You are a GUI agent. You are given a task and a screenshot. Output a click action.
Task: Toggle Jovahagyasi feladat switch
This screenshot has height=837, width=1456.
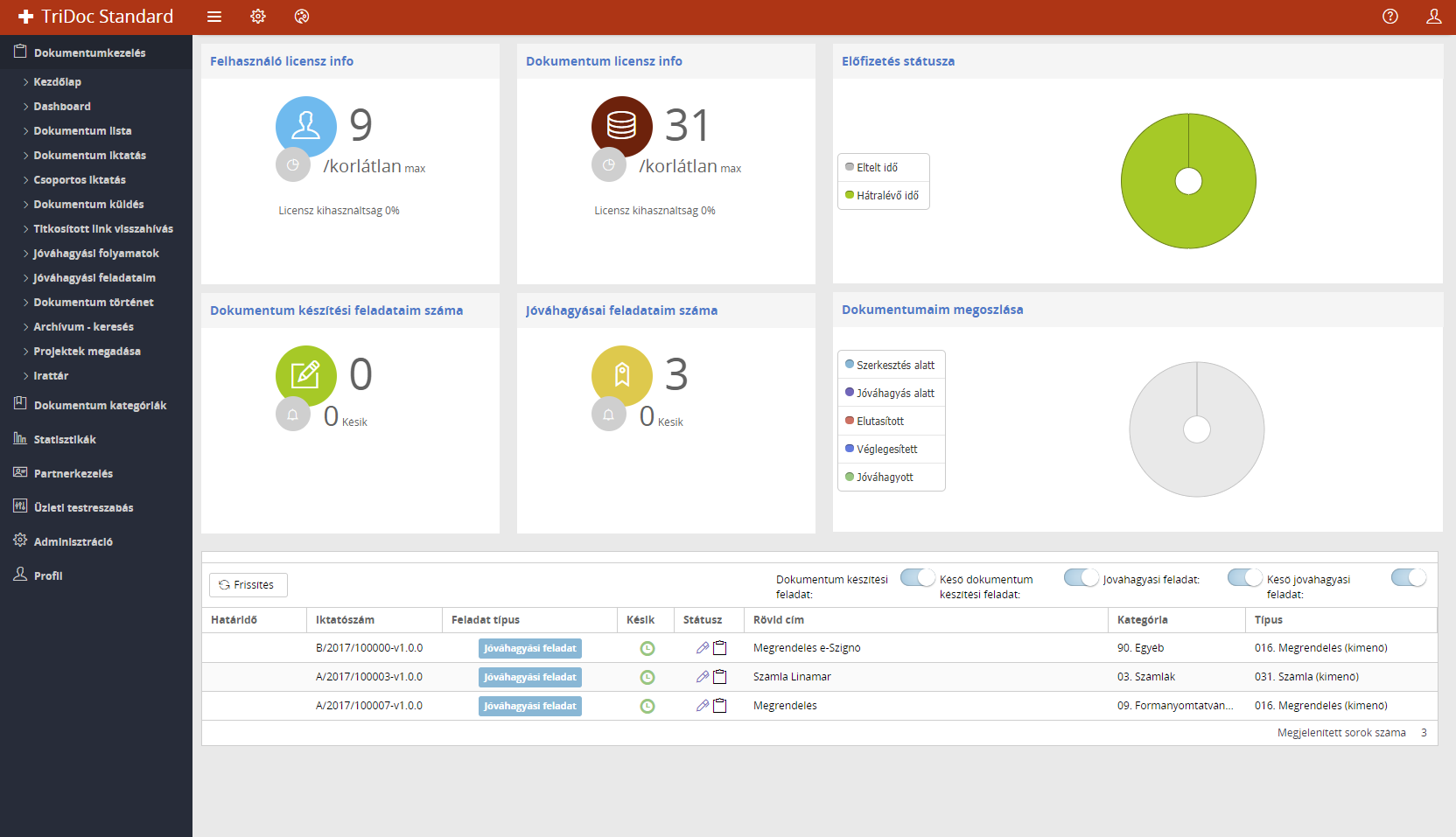coord(1245,577)
